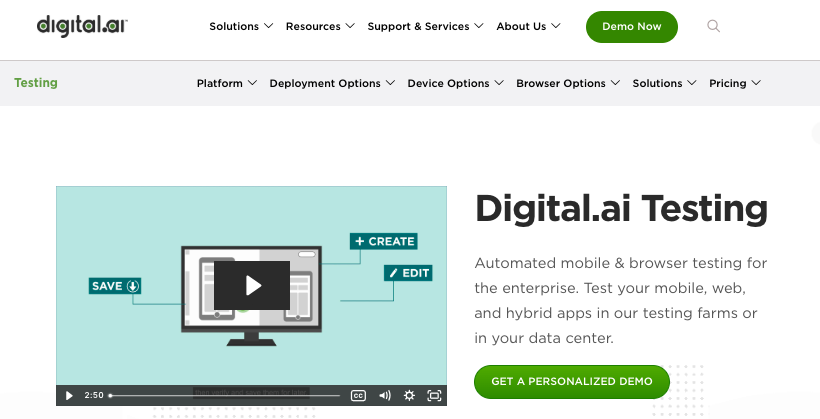Click the 2:50 video duration text
The width and height of the screenshot is (820, 419).
pos(94,395)
